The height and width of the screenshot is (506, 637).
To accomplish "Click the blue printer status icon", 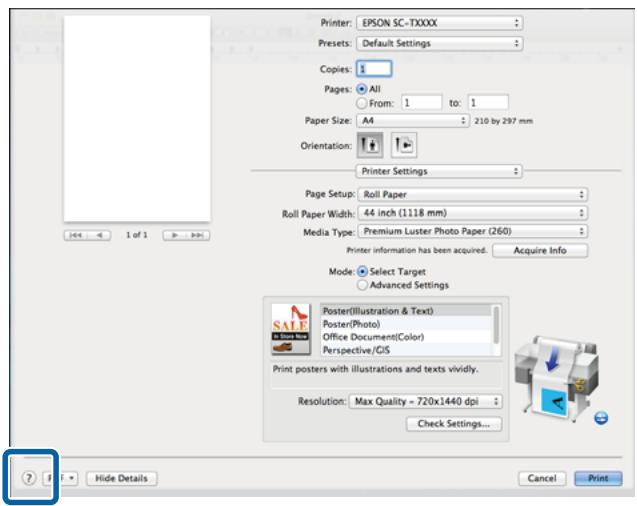I will 601,417.
